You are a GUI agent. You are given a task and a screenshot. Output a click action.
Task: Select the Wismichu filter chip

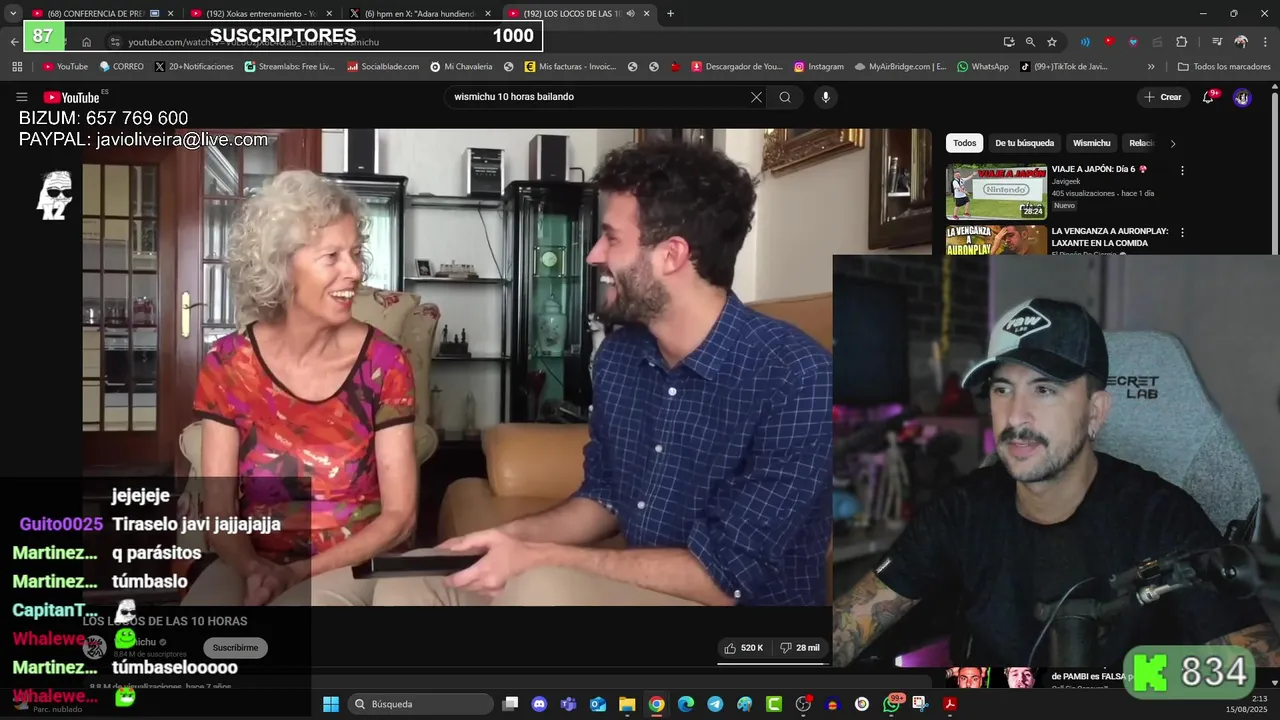click(1091, 143)
